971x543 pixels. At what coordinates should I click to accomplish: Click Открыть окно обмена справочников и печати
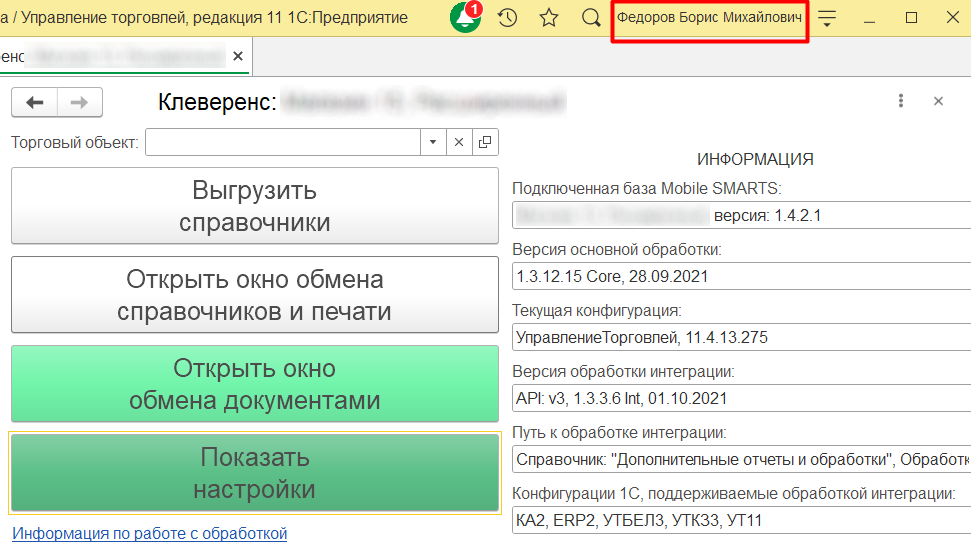pyautogui.click(x=255, y=295)
